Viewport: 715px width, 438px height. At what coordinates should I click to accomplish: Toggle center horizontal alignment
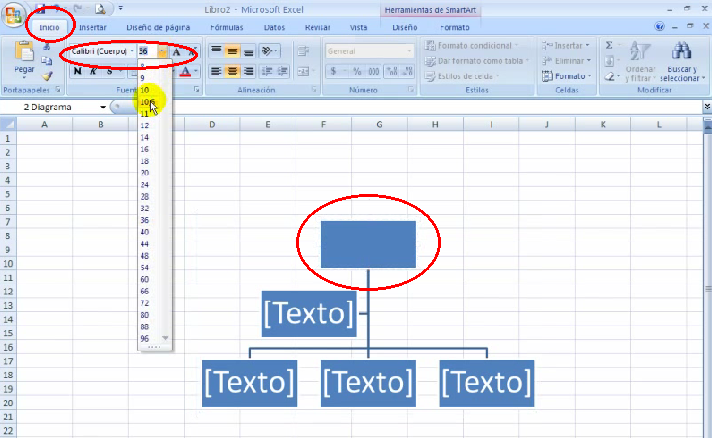point(232,72)
